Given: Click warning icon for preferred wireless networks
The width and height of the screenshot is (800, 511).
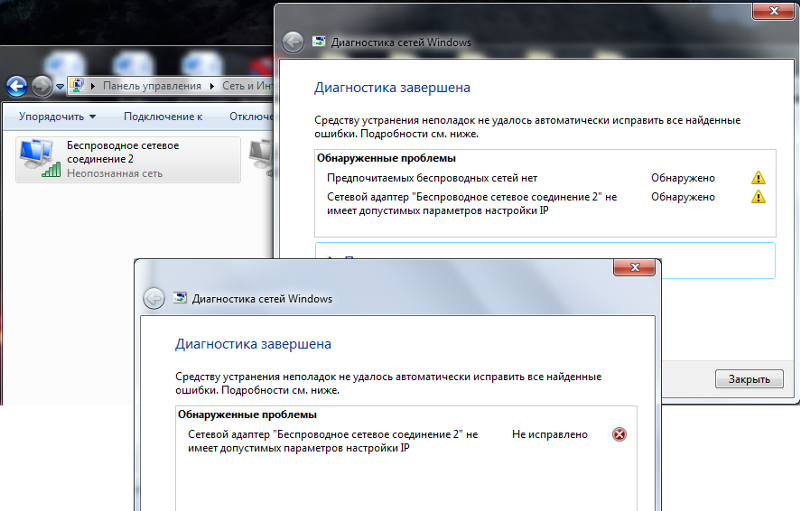Looking at the screenshot, I should pos(758,177).
